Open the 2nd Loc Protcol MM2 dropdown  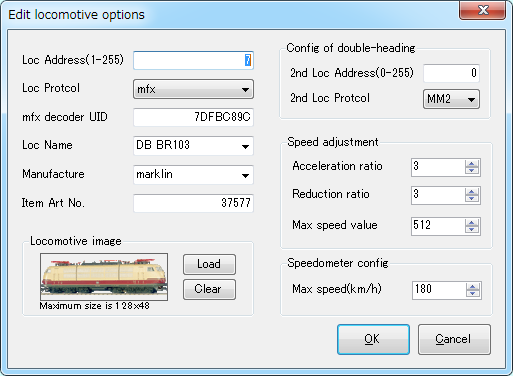pos(451,99)
